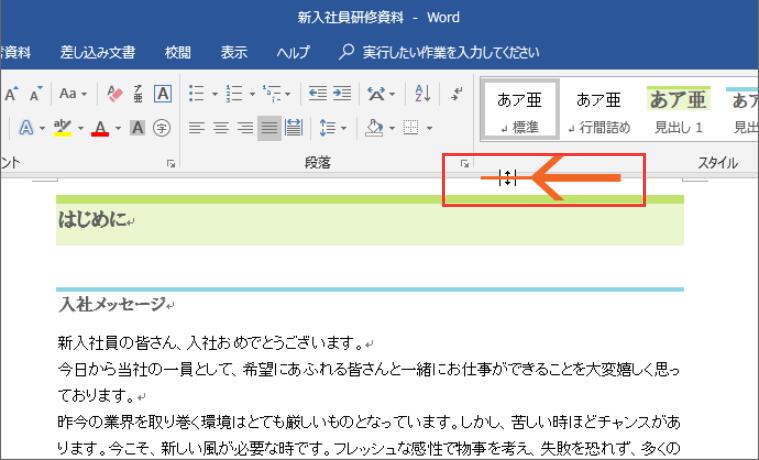Click the Sort (A-Z) icon
This screenshot has width=759, height=460.
coord(423,93)
